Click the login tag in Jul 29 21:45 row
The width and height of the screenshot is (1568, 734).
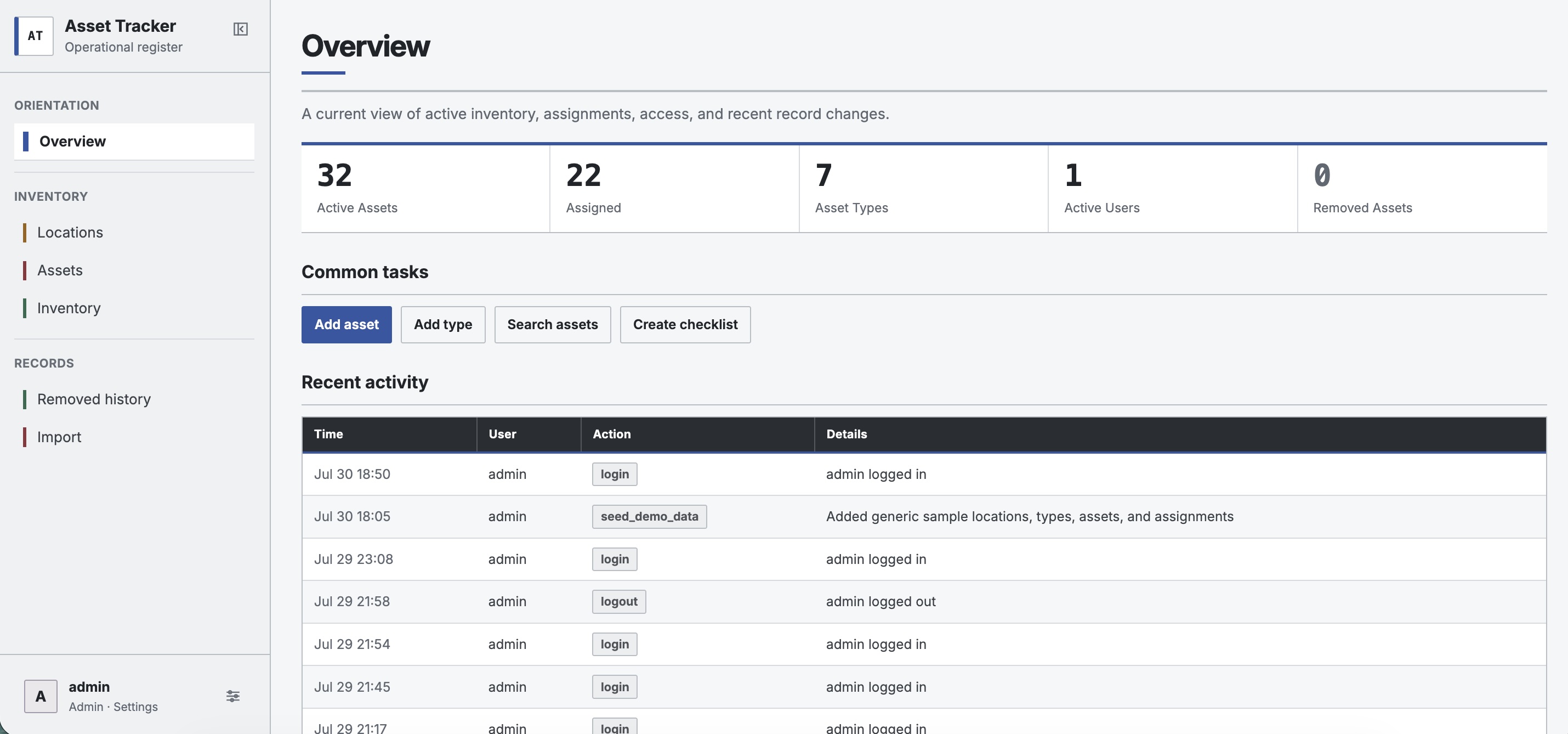(x=615, y=687)
